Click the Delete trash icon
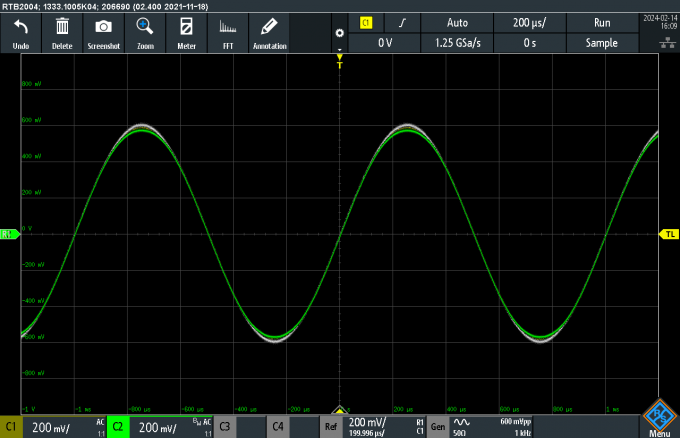The image size is (680, 438). (x=62, y=33)
